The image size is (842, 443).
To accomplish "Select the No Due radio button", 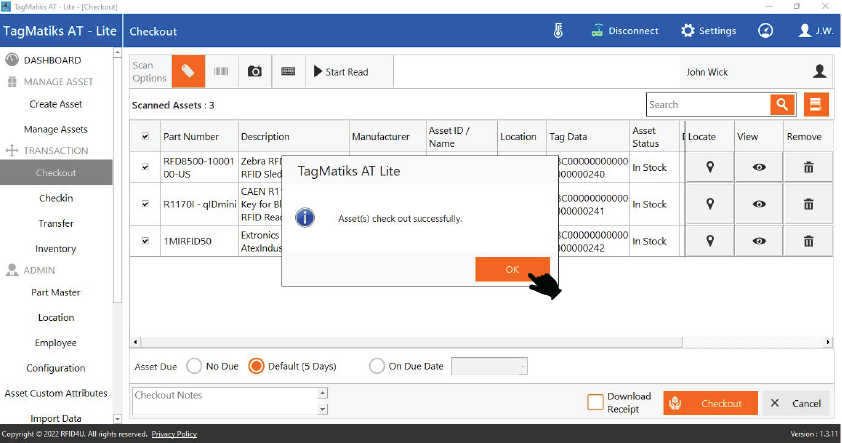I will (x=194, y=366).
